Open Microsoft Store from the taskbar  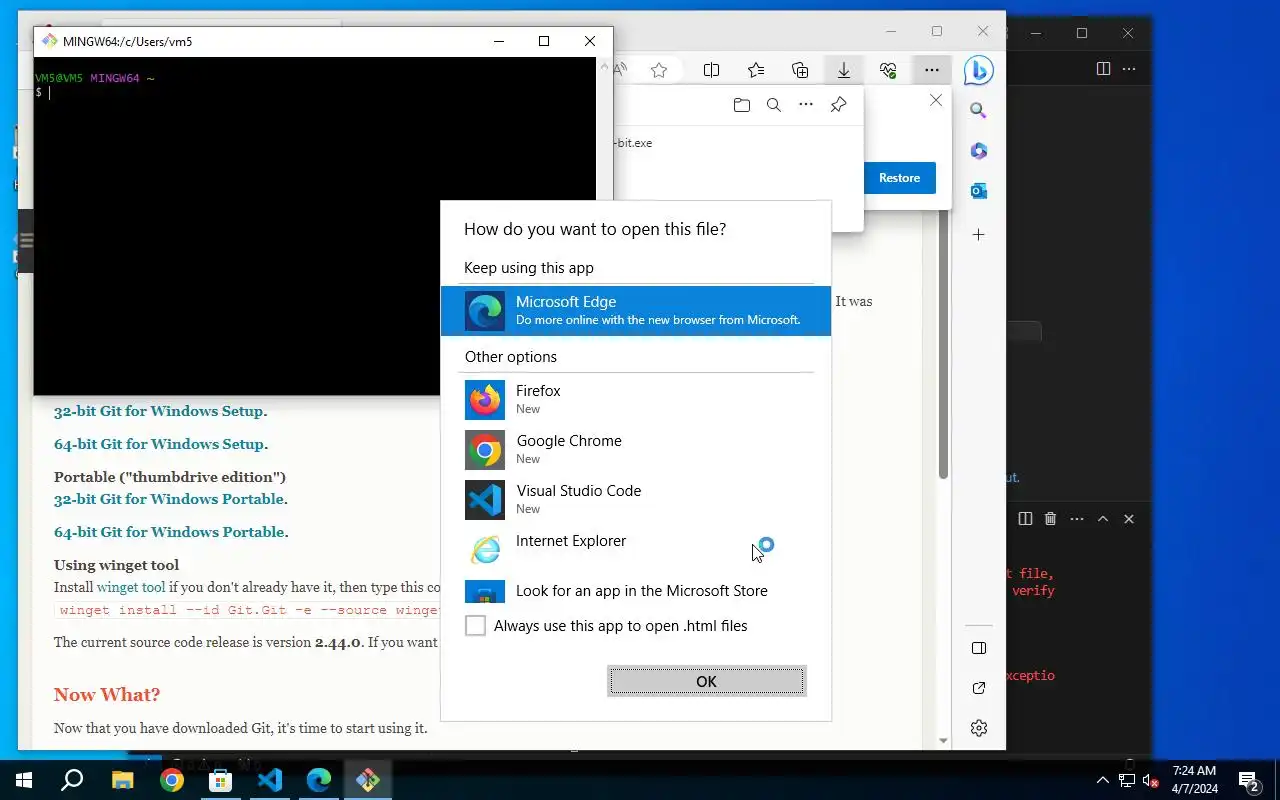pos(220,780)
